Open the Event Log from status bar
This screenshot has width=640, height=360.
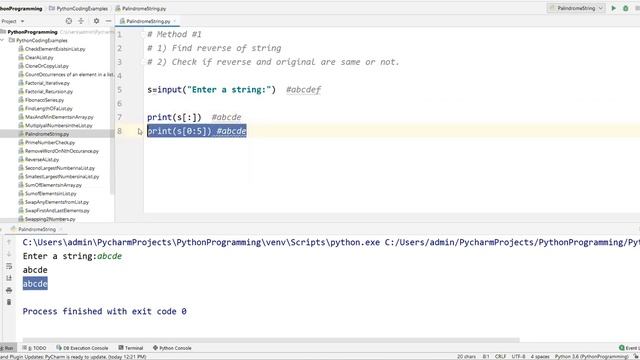coord(629,348)
